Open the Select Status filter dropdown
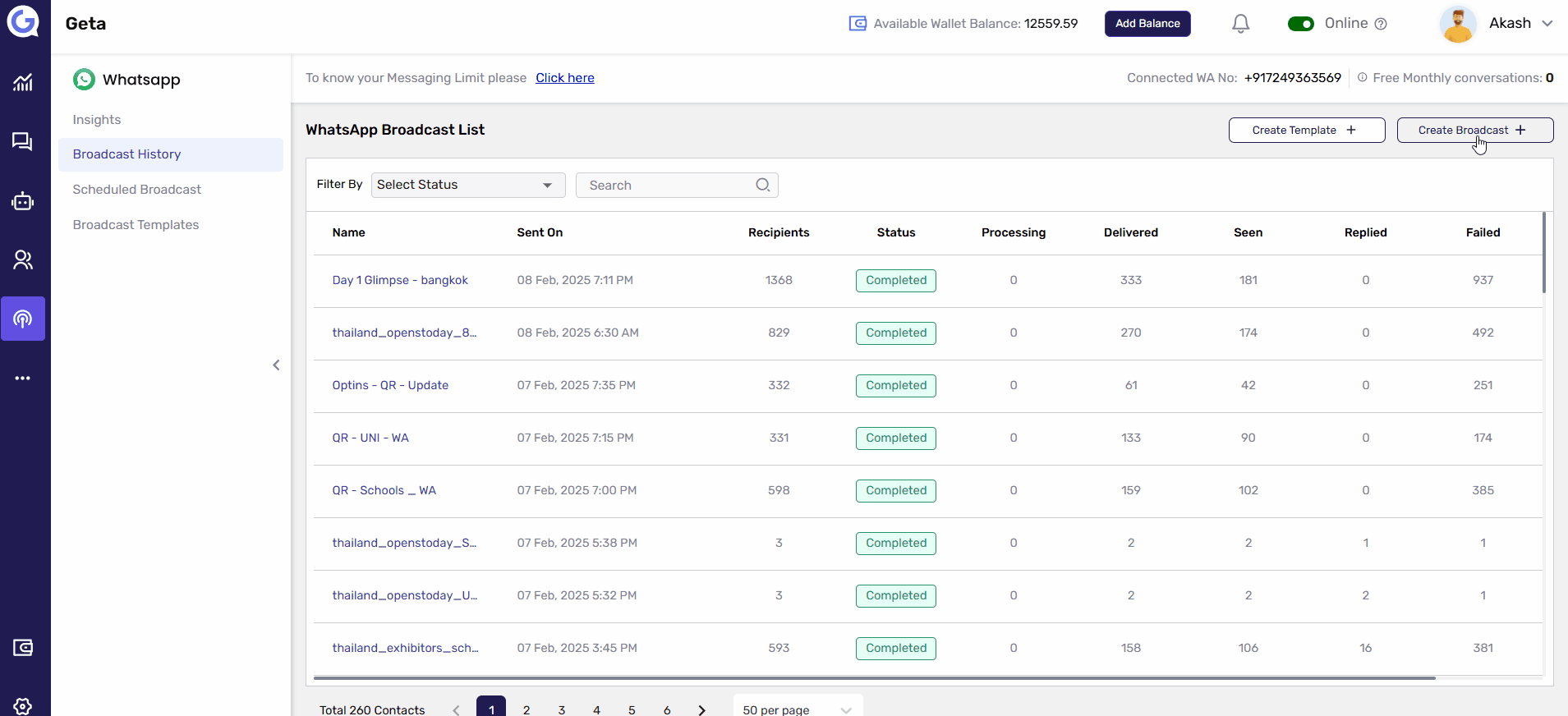This screenshot has height=716, width=1568. 467,185
